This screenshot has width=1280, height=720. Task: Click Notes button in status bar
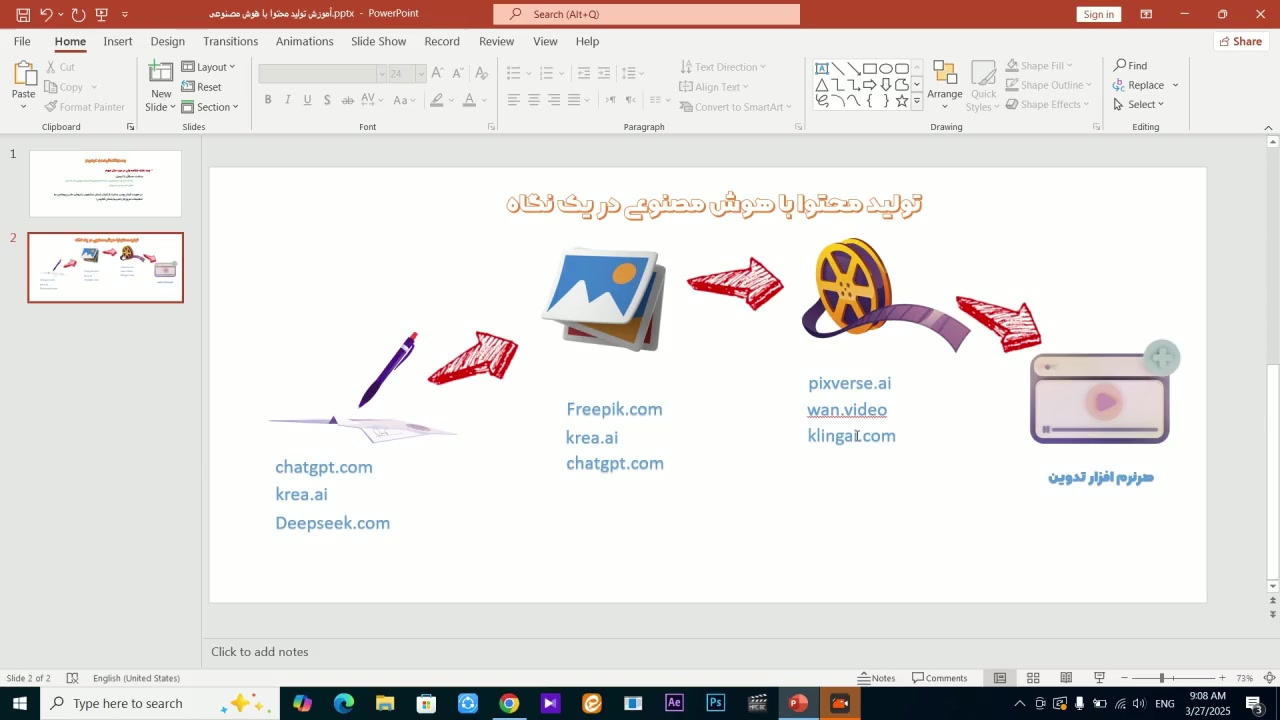pyautogui.click(x=876, y=678)
